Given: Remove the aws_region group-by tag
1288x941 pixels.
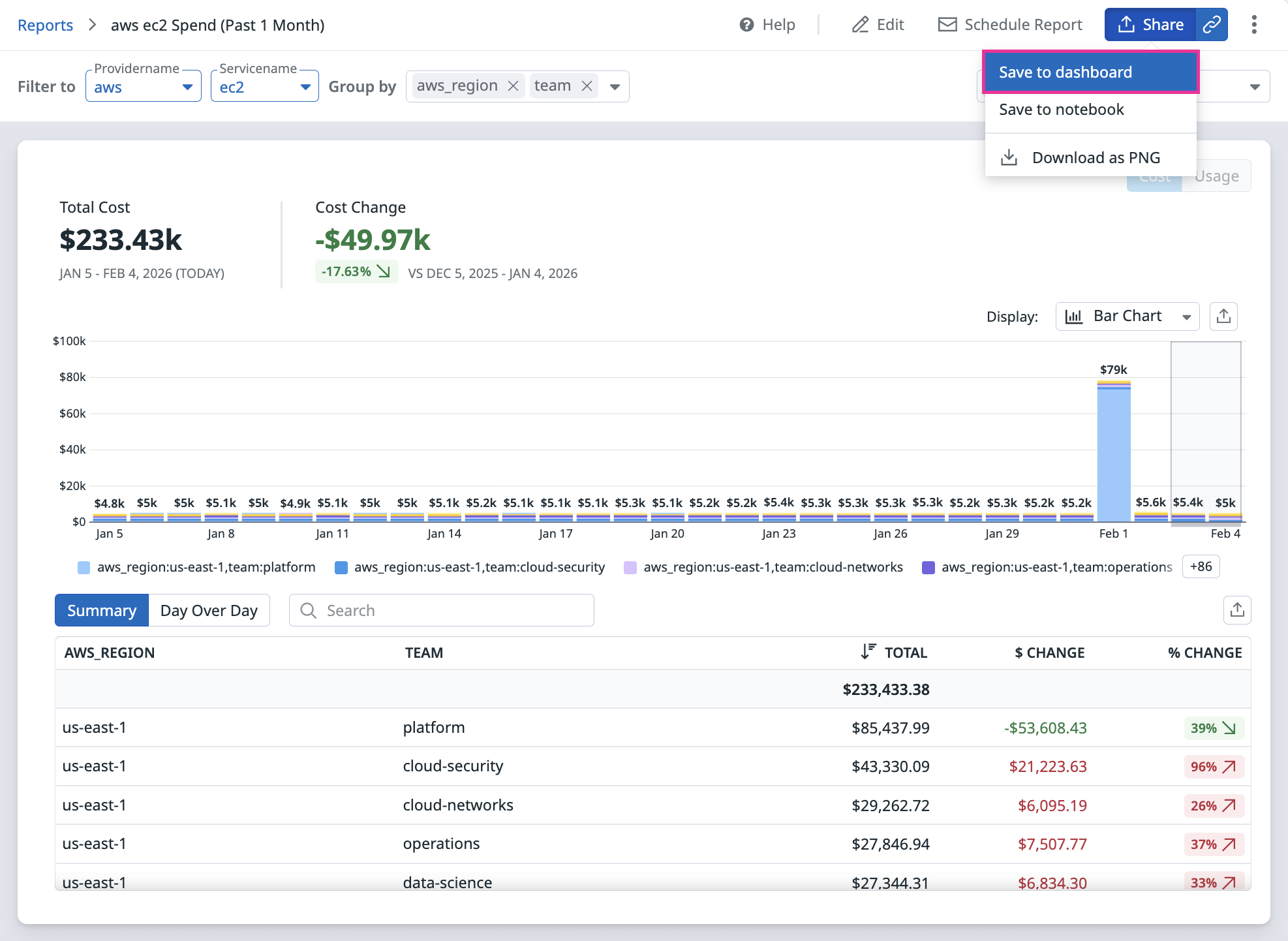Looking at the screenshot, I should coord(514,86).
